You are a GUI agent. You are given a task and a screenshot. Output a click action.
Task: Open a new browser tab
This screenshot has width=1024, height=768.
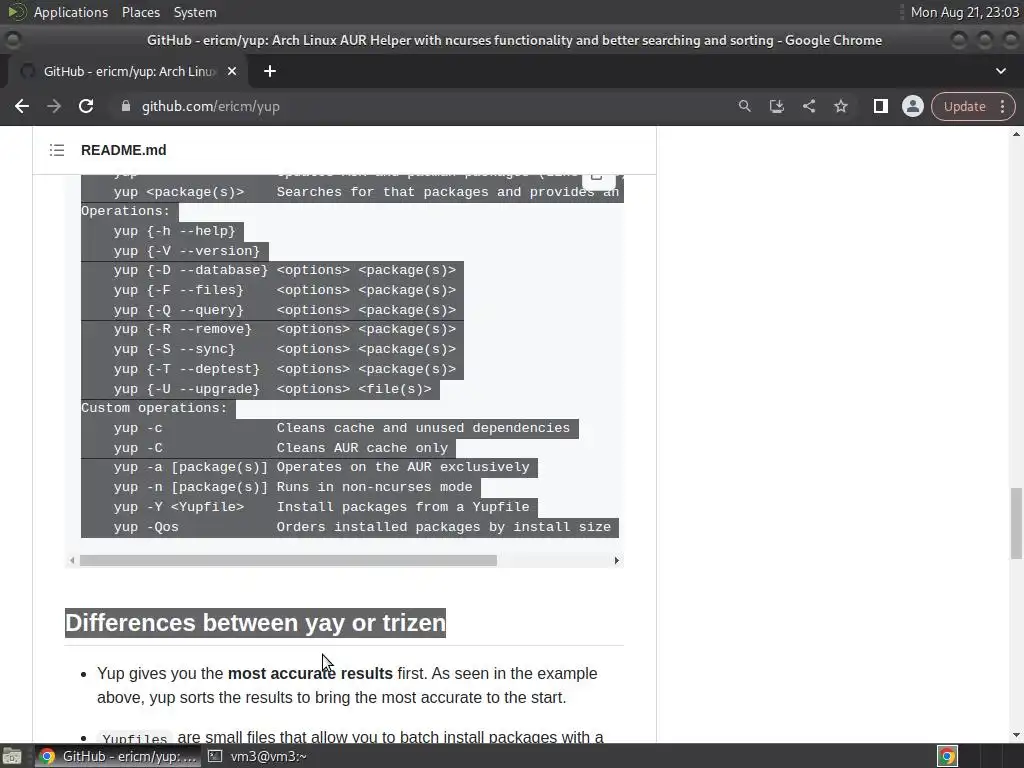click(270, 71)
